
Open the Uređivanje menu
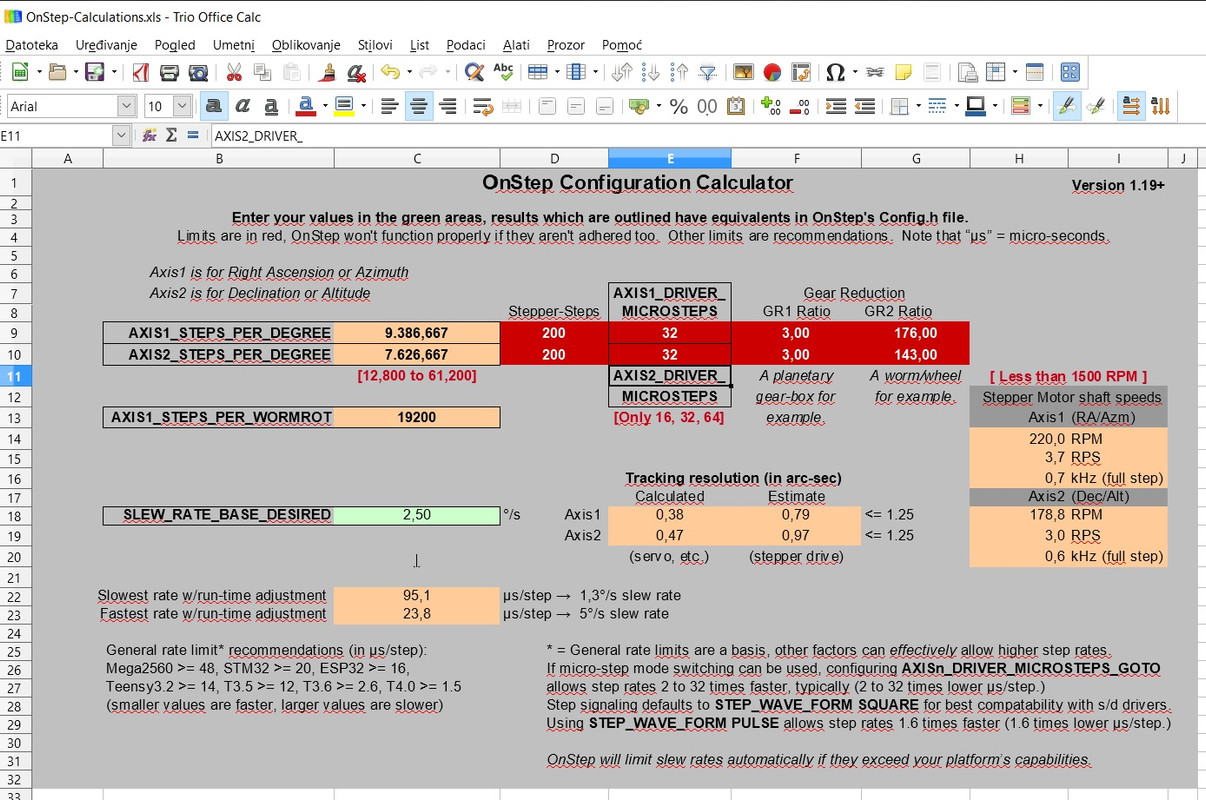point(107,45)
